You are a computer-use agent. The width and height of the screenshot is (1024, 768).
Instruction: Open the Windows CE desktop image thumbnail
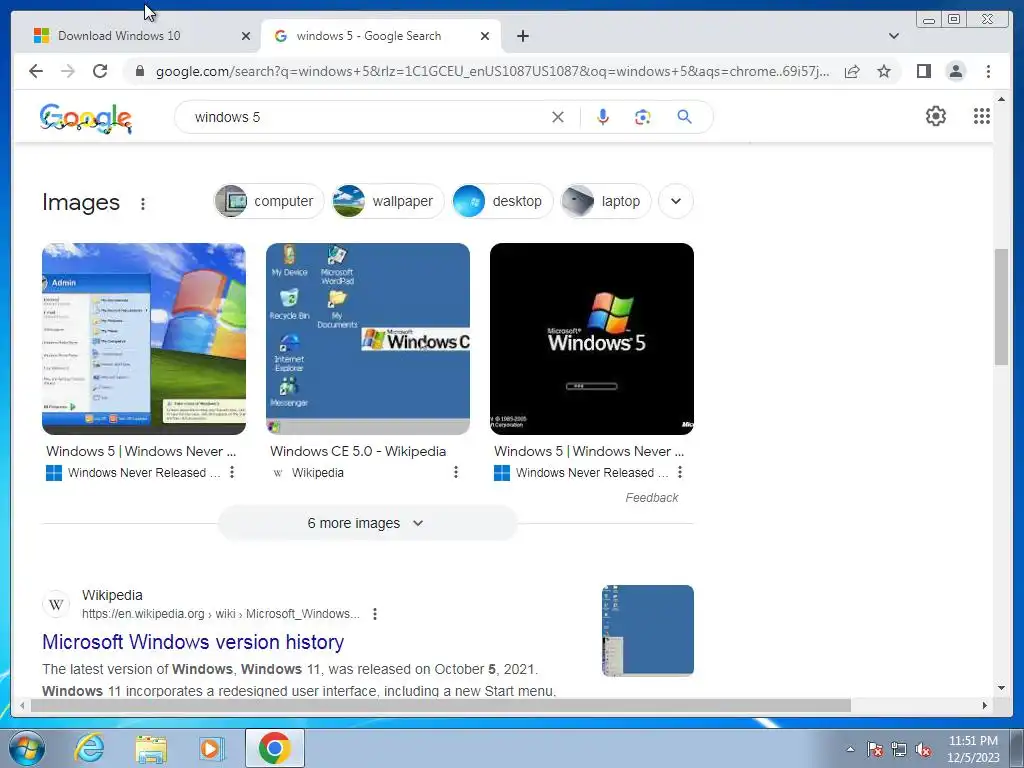pos(368,339)
